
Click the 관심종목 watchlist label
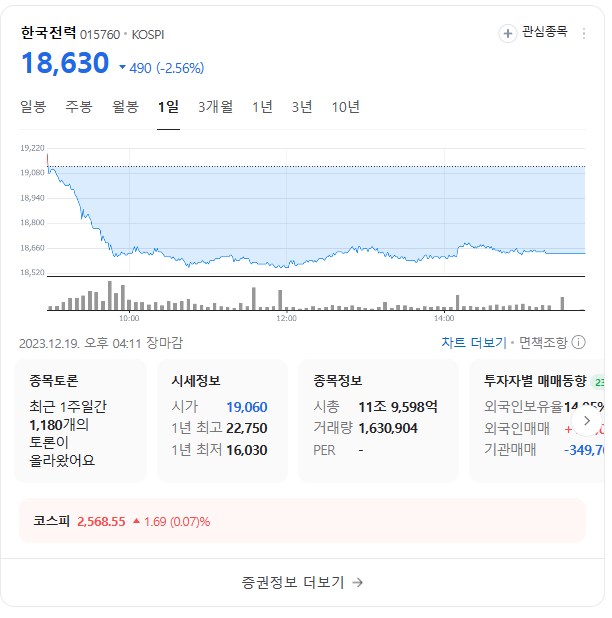pyautogui.click(x=545, y=32)
